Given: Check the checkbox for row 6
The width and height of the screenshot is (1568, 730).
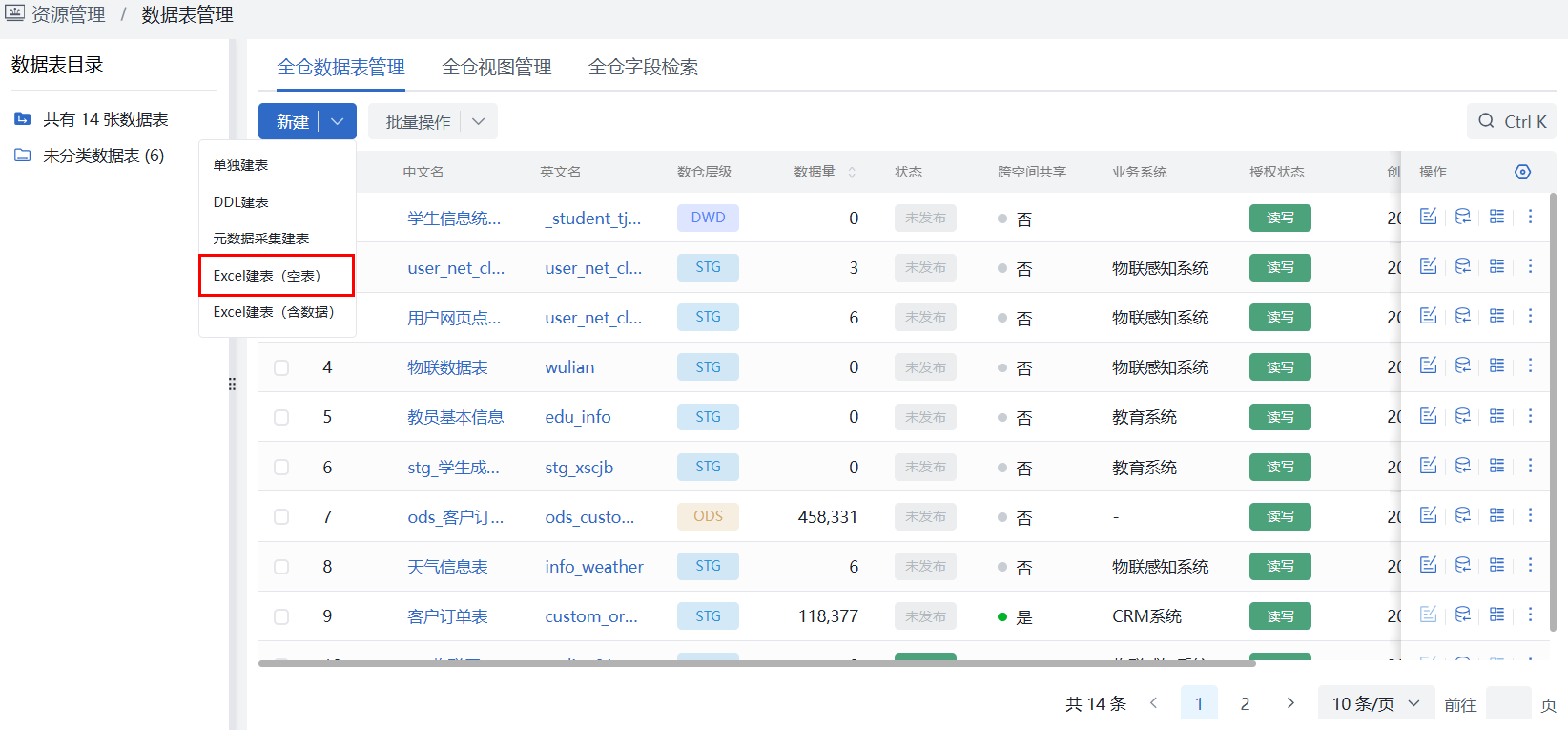Looking at the screenshot, I should [281, 467].
